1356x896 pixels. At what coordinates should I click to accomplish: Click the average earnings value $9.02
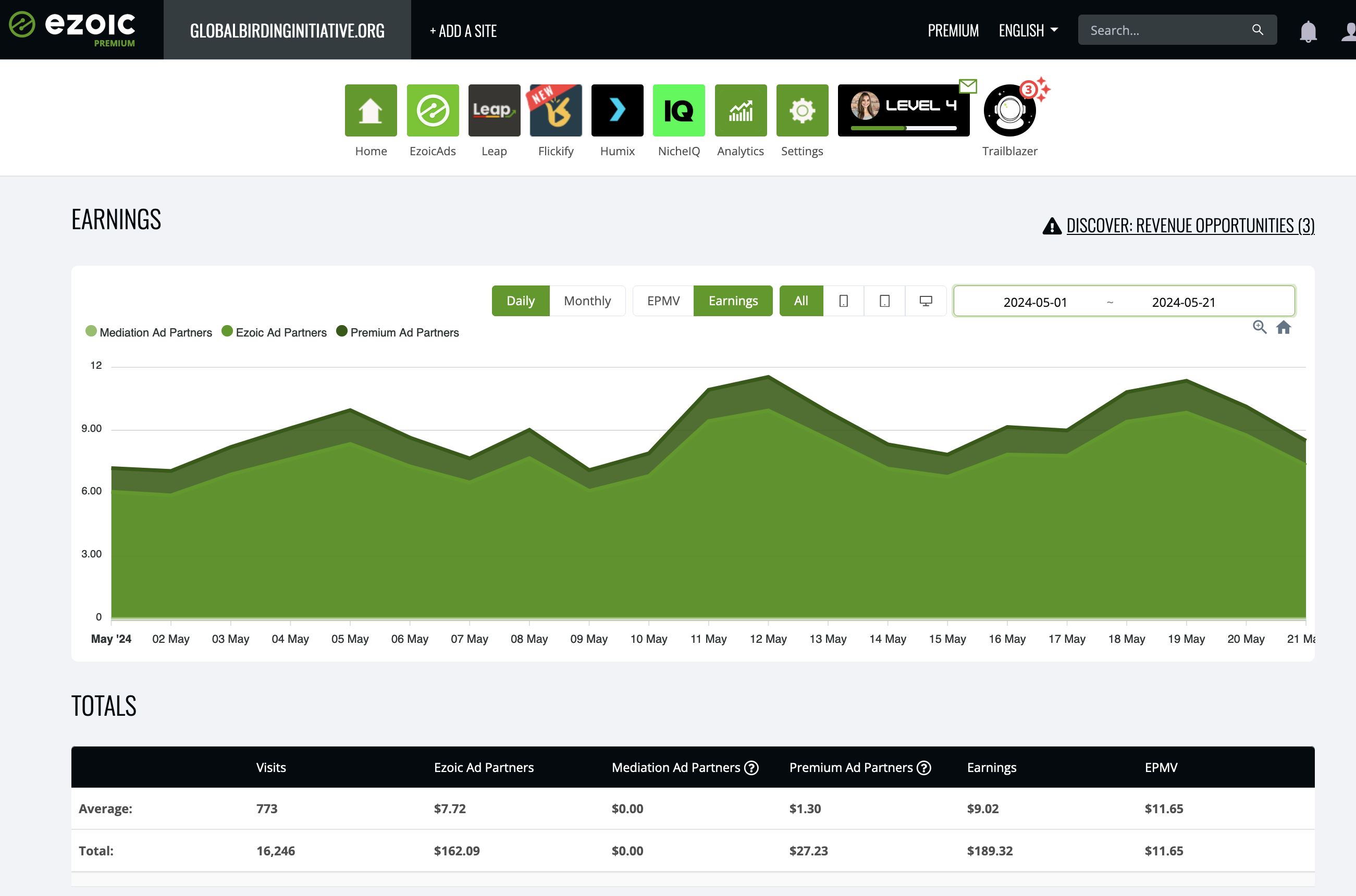[983, 808]
